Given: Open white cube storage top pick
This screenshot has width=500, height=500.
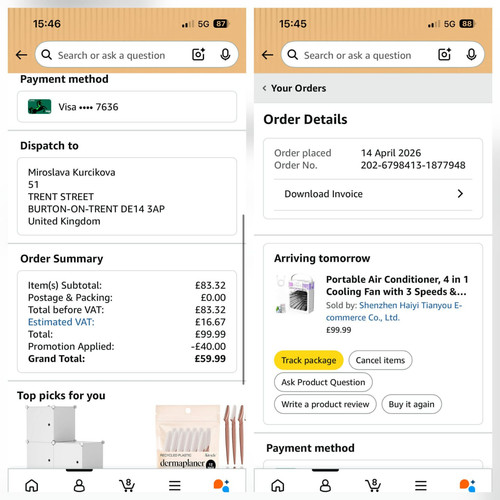Looking at the screenshot, I should click(x=65, y=436).
